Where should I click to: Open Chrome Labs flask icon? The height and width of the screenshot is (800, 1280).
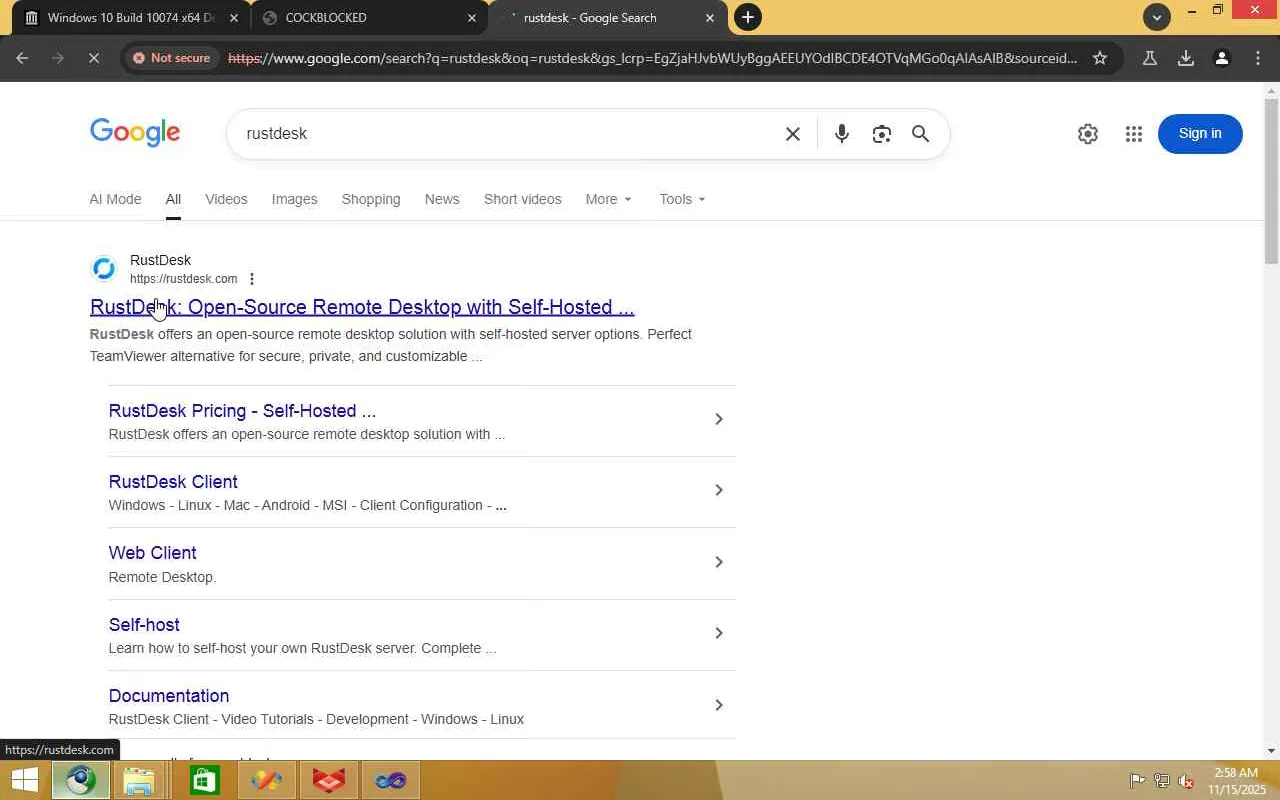(1150, 58)
